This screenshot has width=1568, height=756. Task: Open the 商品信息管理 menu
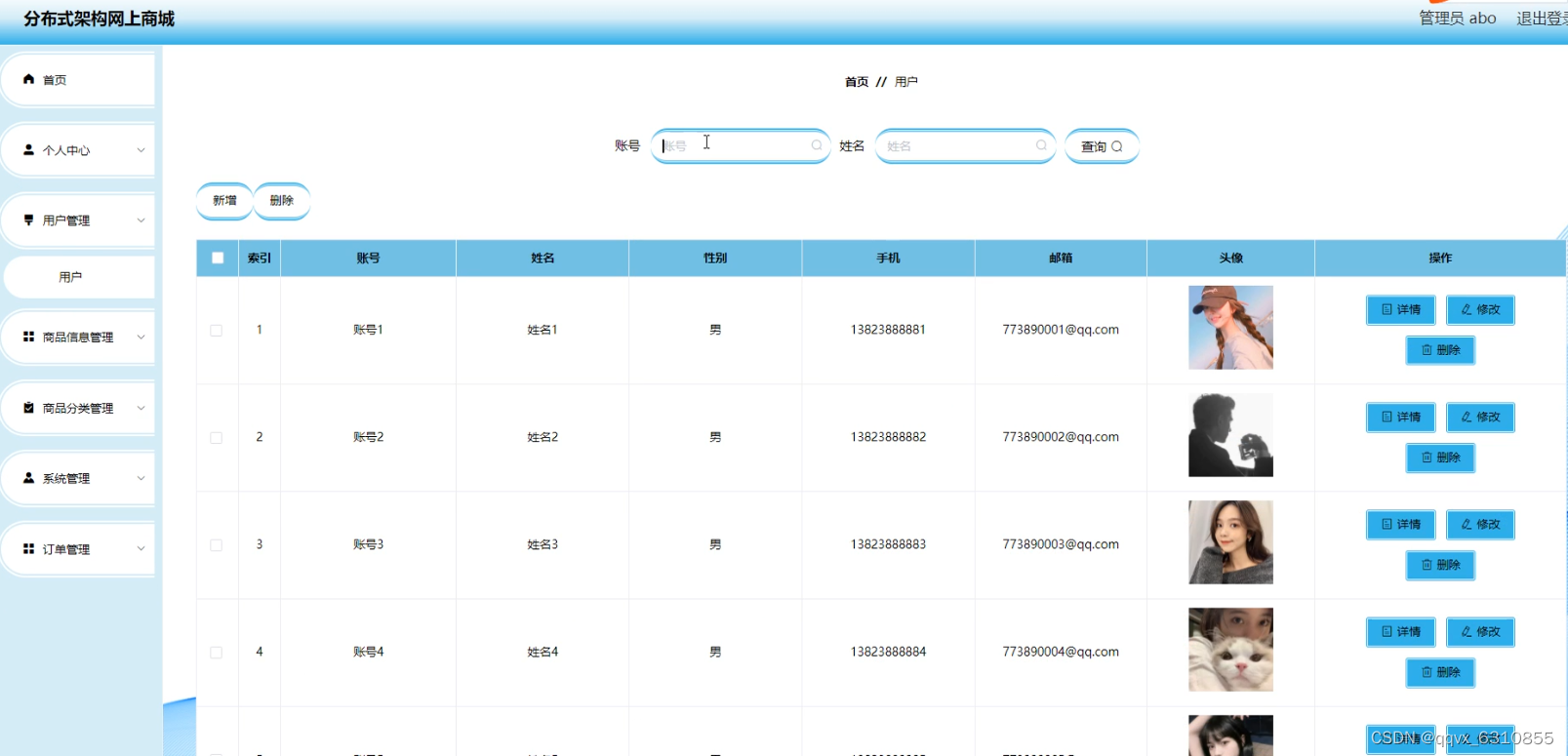point(78,337)
